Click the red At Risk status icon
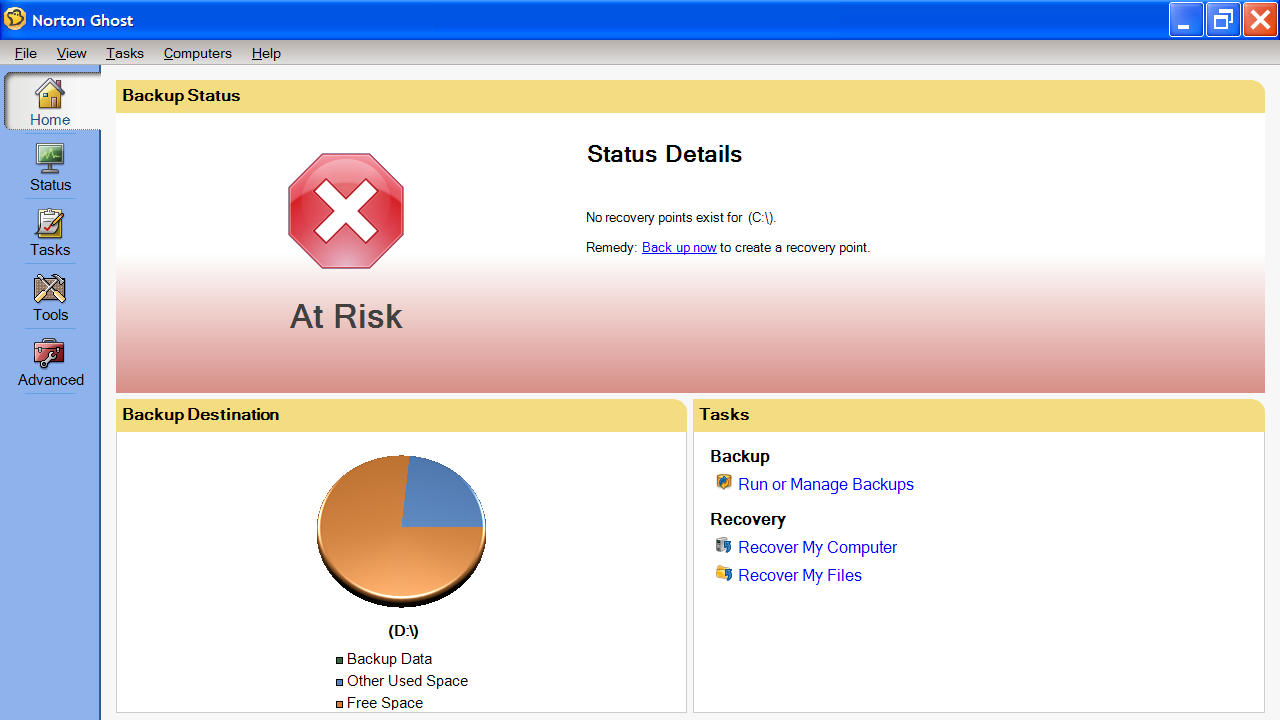The image size is (1280, 720). tap(346, 211)
